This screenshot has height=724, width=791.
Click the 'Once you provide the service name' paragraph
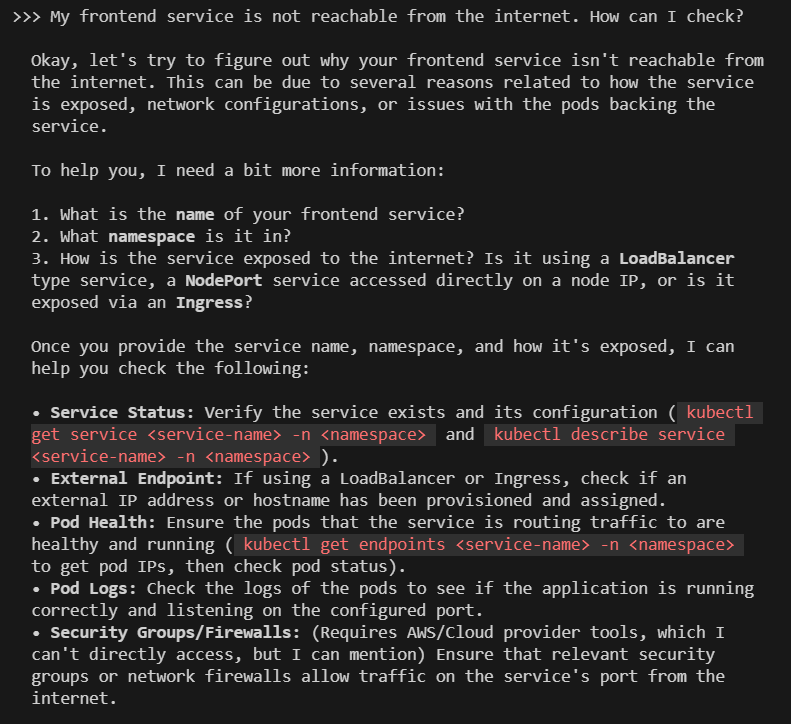point(383,358)
